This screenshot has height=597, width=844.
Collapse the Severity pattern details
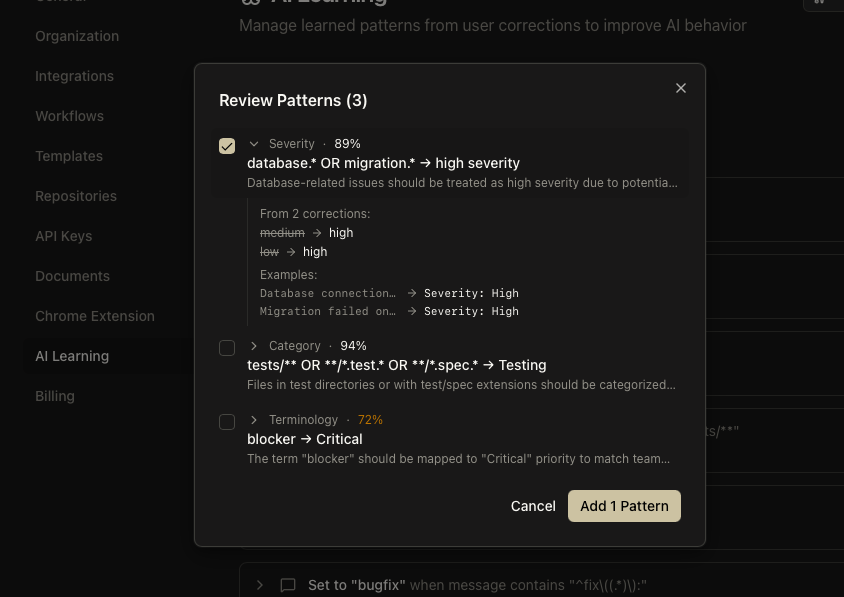point(254,143)
